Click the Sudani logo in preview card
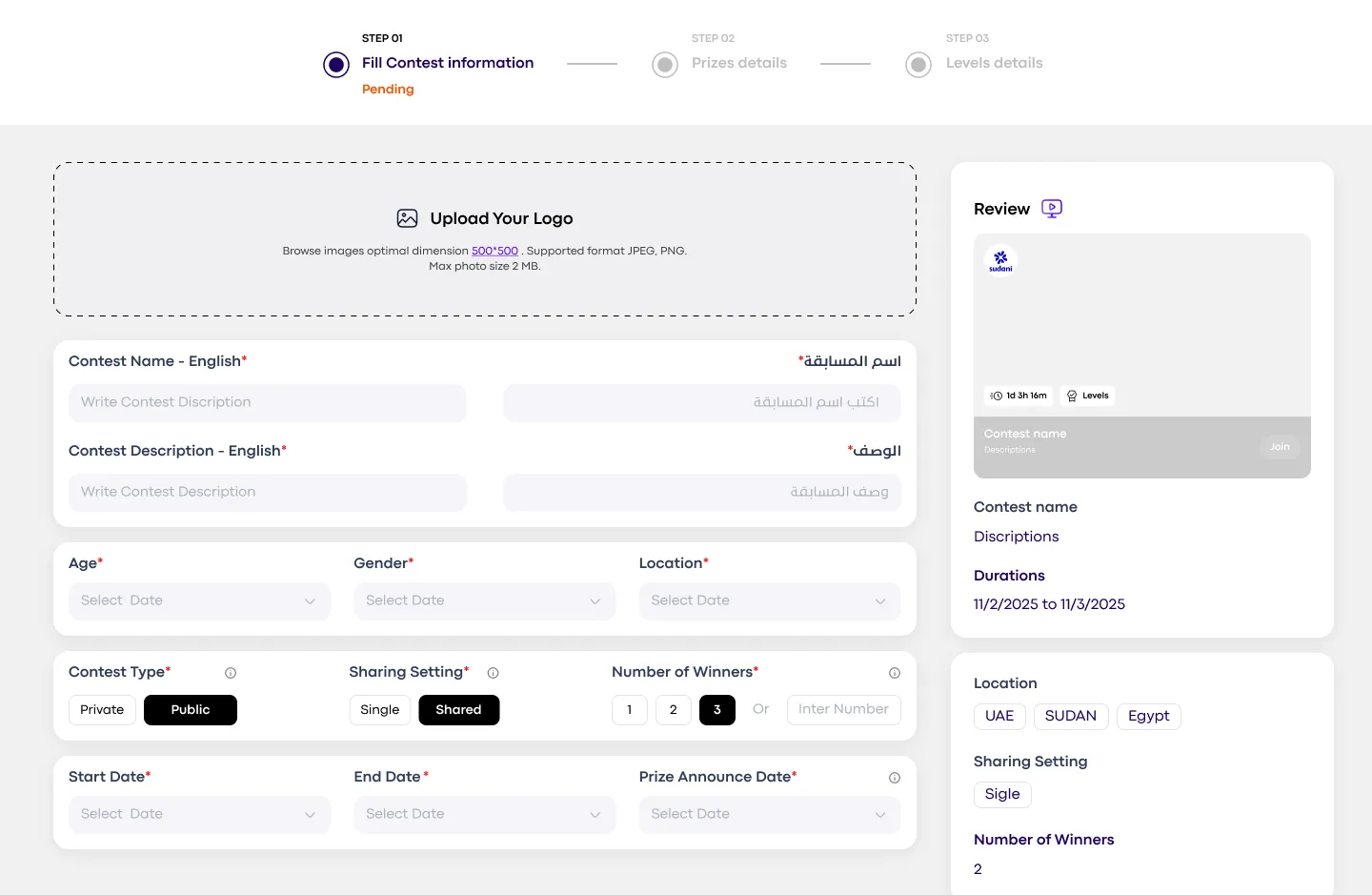The width and height of the screenshot is (1372, 895). coord(1000,260)
